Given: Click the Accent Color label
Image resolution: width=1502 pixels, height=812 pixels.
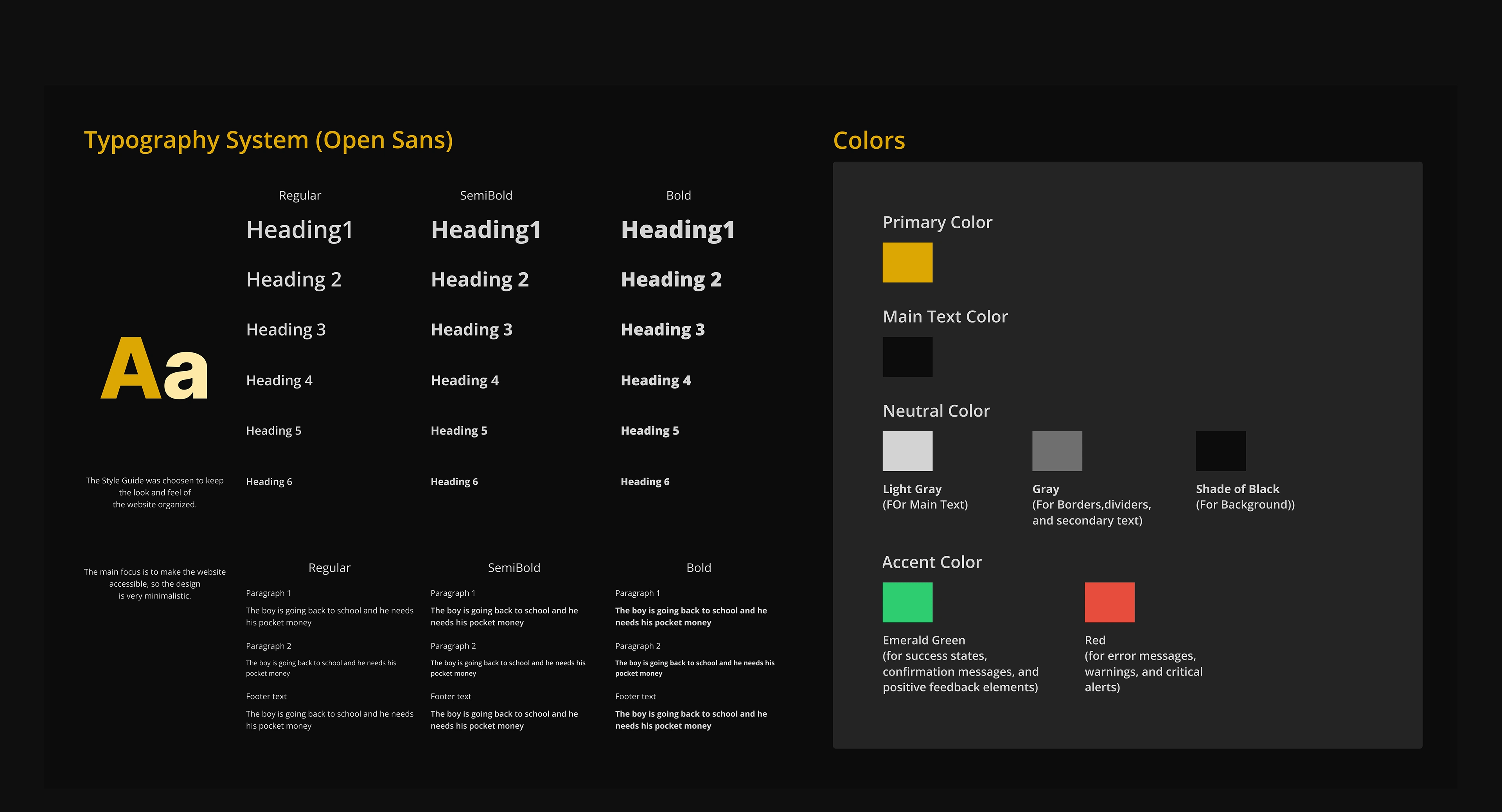Looking at the screenshot, I should (x=932, y=562).
